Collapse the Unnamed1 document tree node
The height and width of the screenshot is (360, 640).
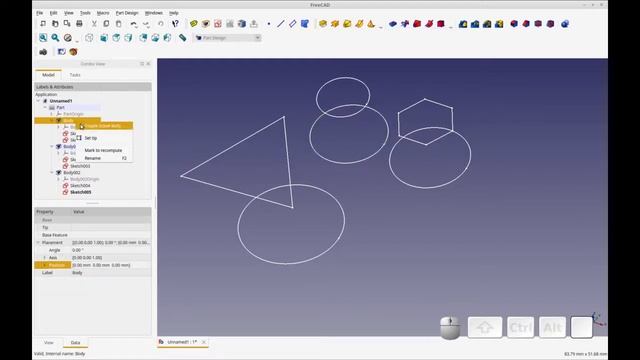[x=38, y=101]
